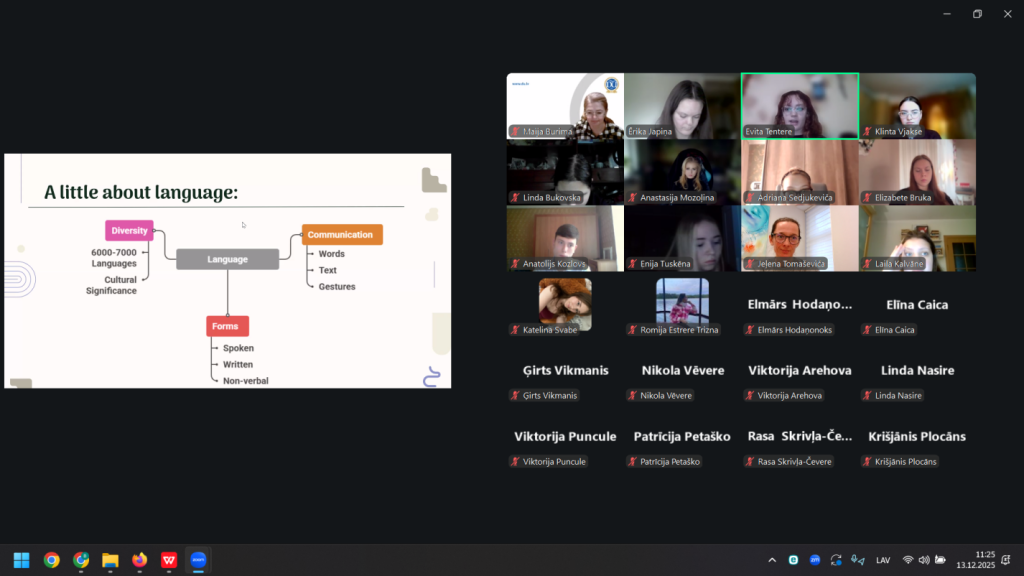Open the Windows Start menu
This screenshot has width=1024, height=576.
pyautogui.click(x=21, y=560)
